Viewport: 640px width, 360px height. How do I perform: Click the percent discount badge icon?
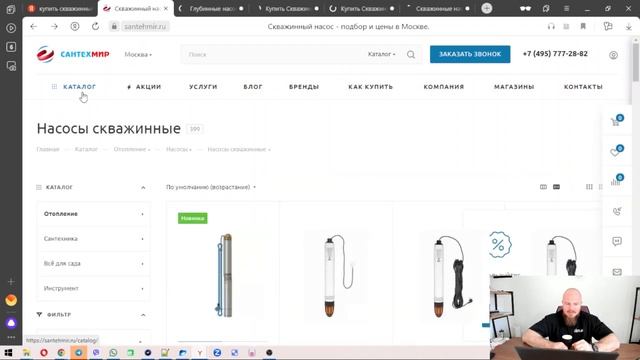pos(499,244)
